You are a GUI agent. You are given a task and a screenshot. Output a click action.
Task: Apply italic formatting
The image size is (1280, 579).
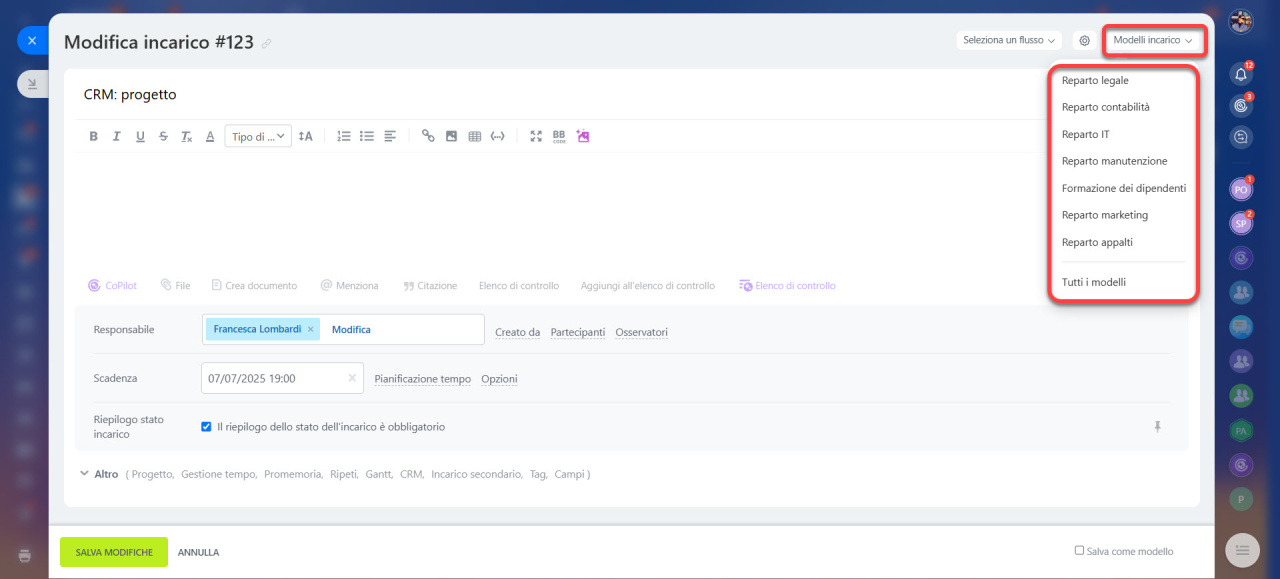point(117,136)
